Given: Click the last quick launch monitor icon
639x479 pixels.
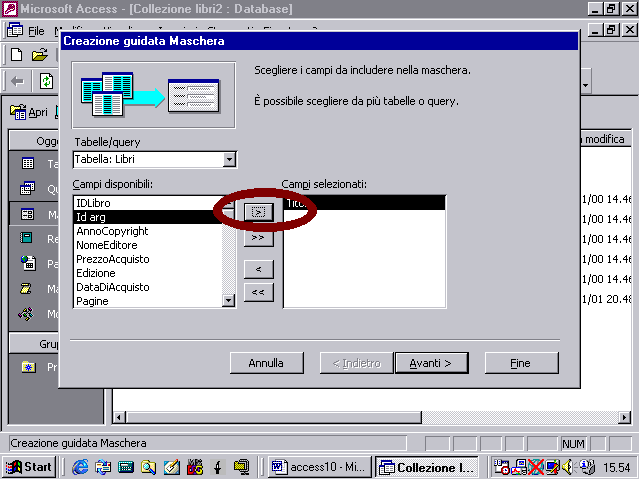Looking at the screenshot, I should (x=241, y=467).
